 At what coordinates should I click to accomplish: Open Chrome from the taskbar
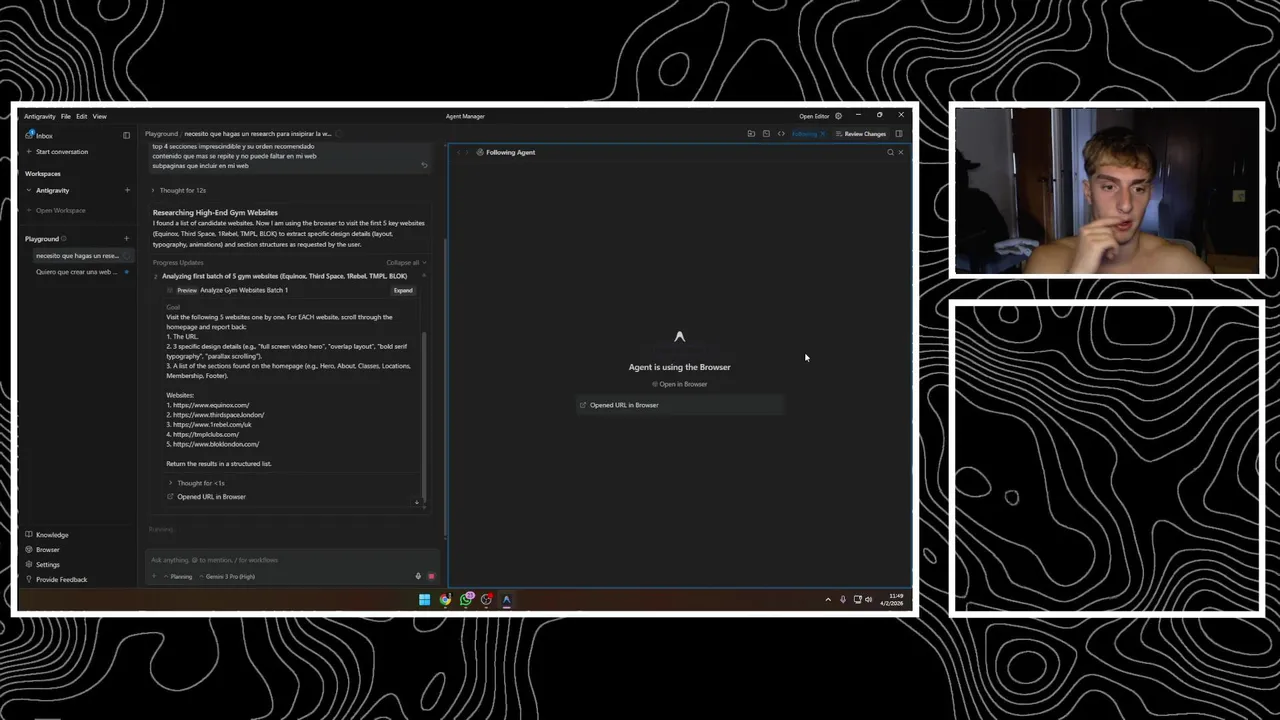[445, 600]
